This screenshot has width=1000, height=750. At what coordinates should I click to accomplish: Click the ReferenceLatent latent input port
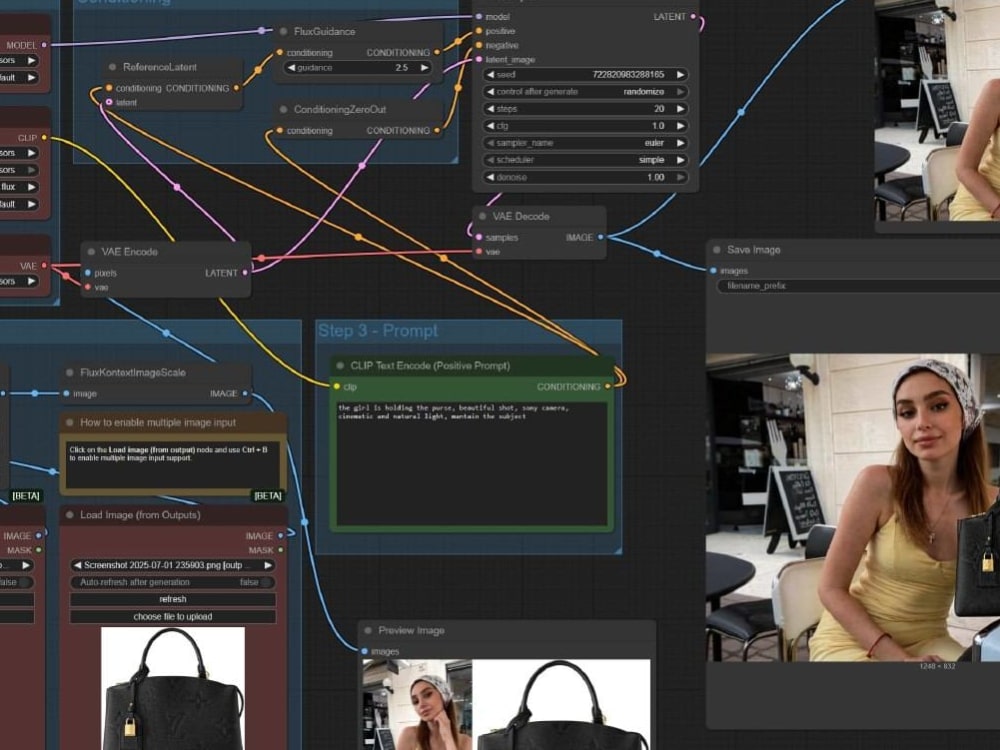coord(109,102)
